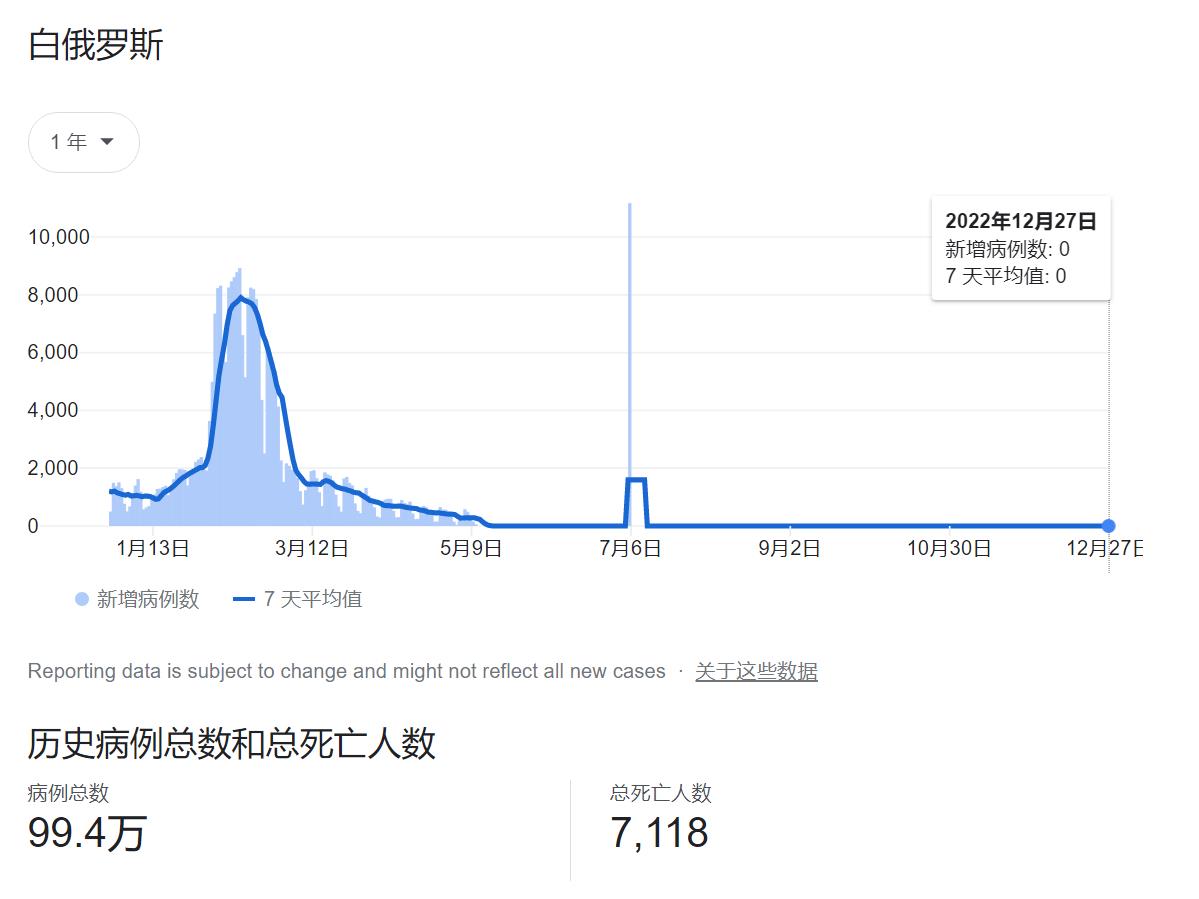Select the 3月12日 x-axis date label

point(312,548)
